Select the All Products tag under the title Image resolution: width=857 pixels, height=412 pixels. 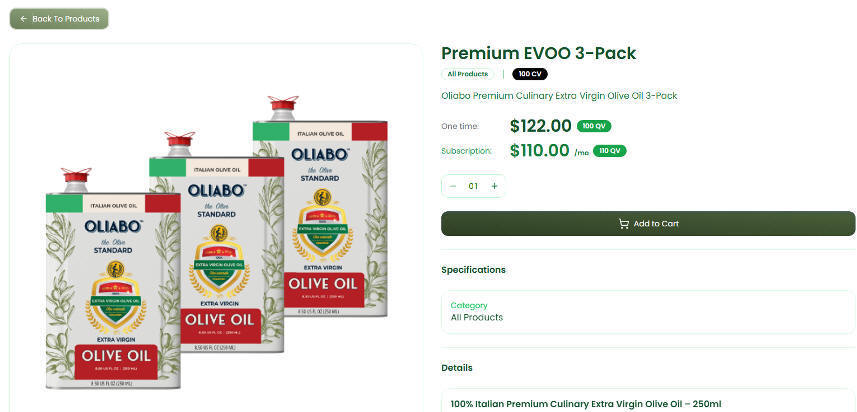pos(468,74)
